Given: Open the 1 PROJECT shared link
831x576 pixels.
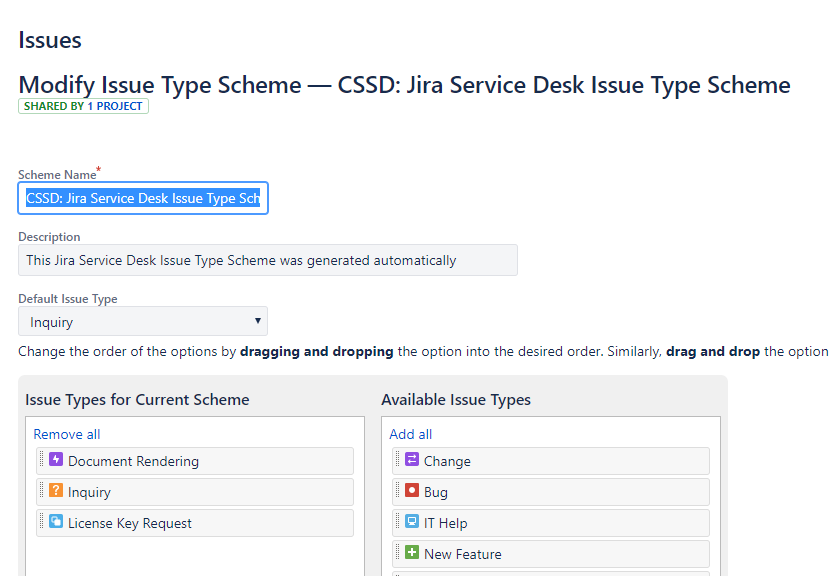Looking at the screenshot, I should click(115, 106).
